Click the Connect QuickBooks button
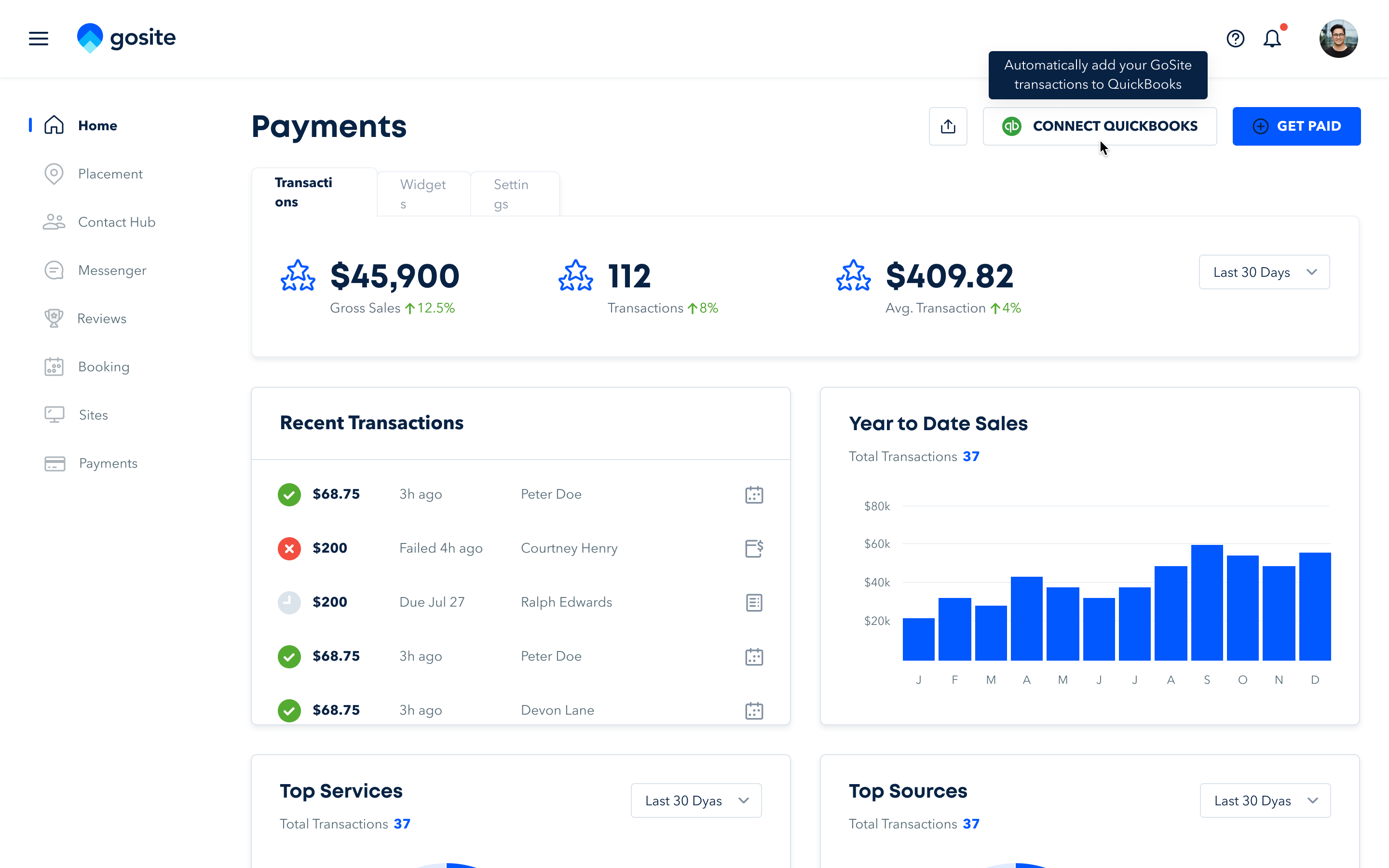This screenshot has width=1389, height=868. click(1099, 126)
